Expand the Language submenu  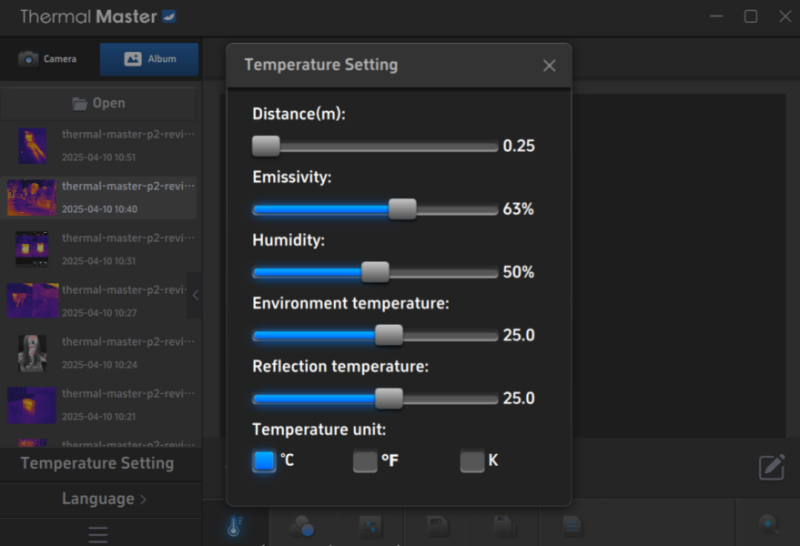pos(104,499)
